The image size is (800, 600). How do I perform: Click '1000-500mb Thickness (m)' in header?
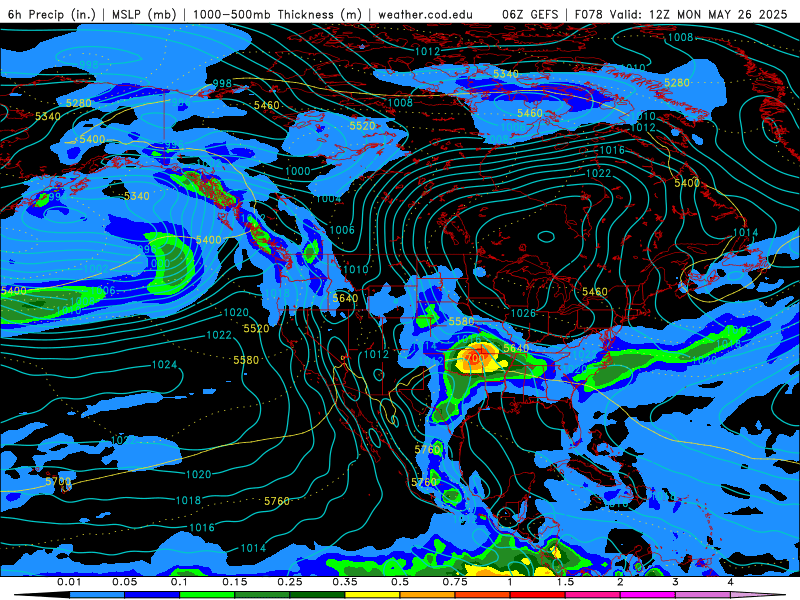pos(277,14)
